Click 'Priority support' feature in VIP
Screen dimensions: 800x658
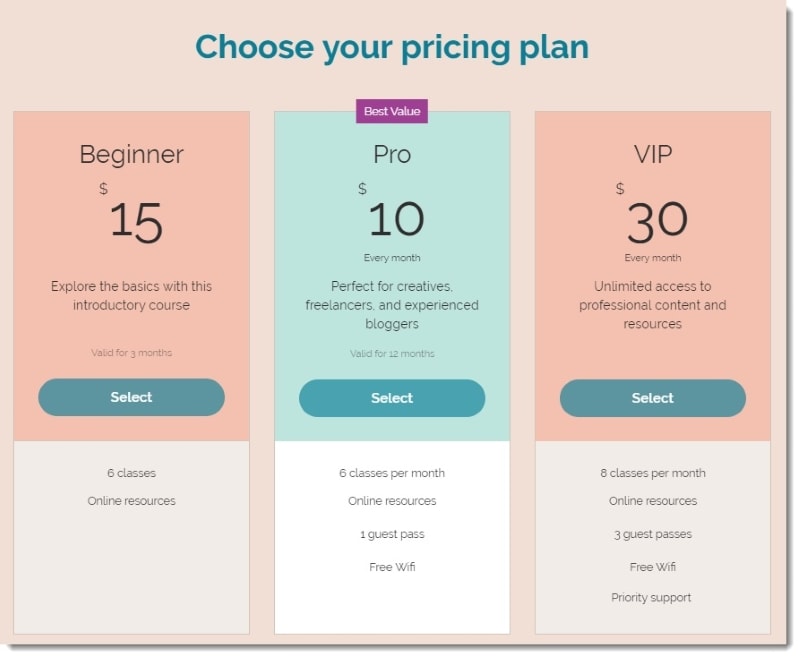[652, 597]
